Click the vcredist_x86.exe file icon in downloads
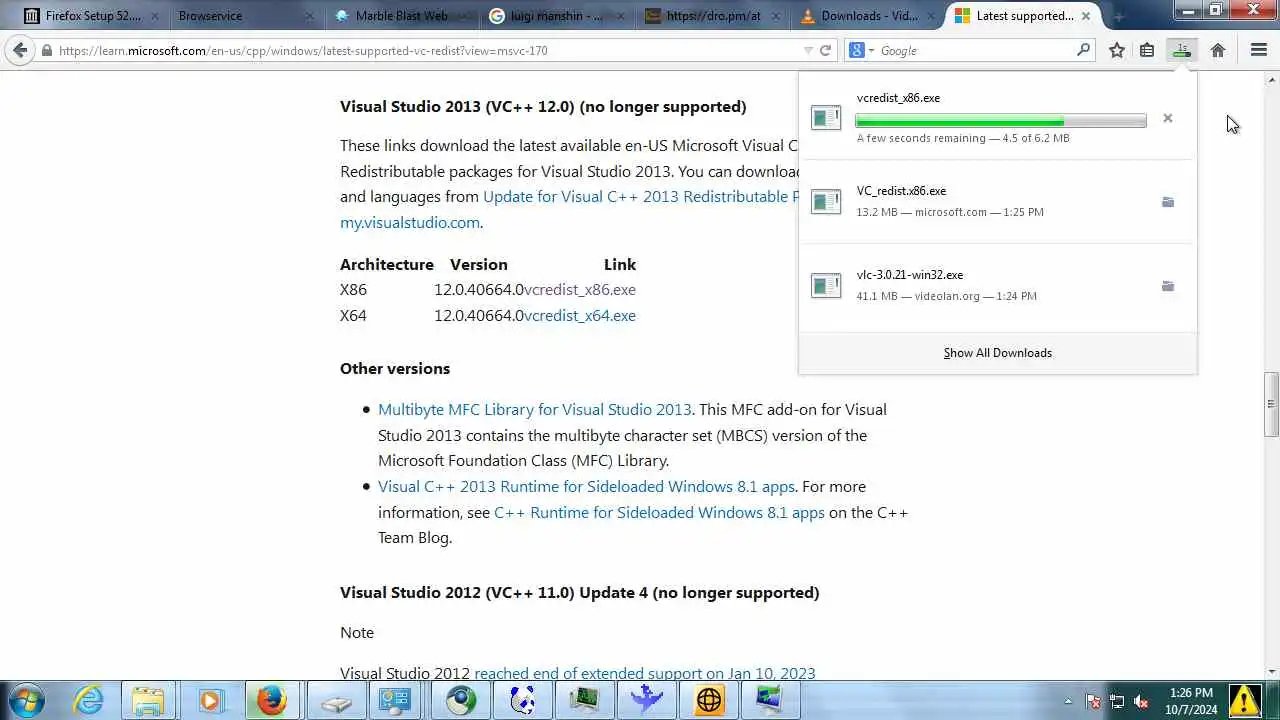The height and width of the screenshot is (720, 1280). click(826, 118)
